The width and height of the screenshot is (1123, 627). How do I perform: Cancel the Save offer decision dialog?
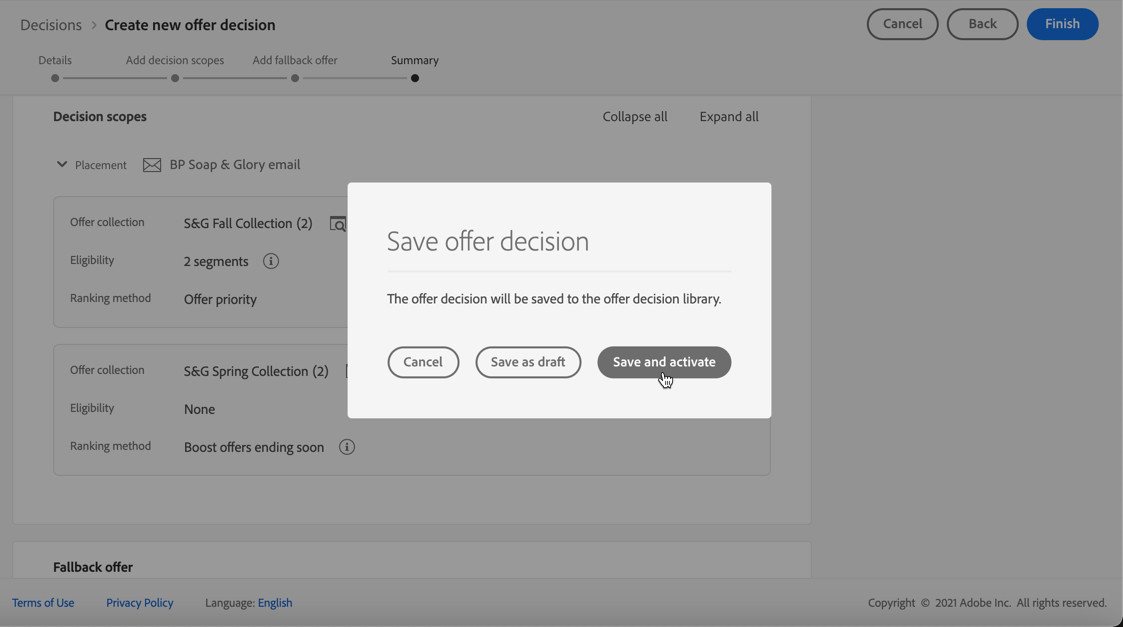point(423,362)
